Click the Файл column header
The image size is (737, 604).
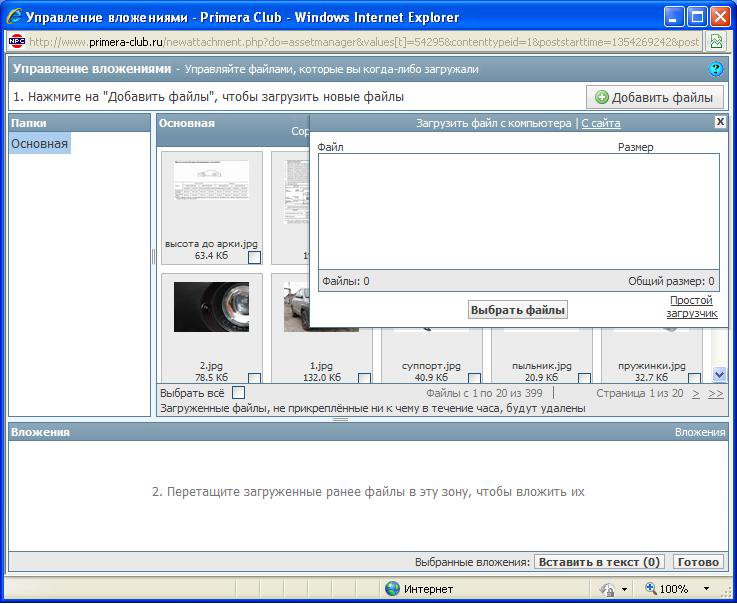click(330, 147)
